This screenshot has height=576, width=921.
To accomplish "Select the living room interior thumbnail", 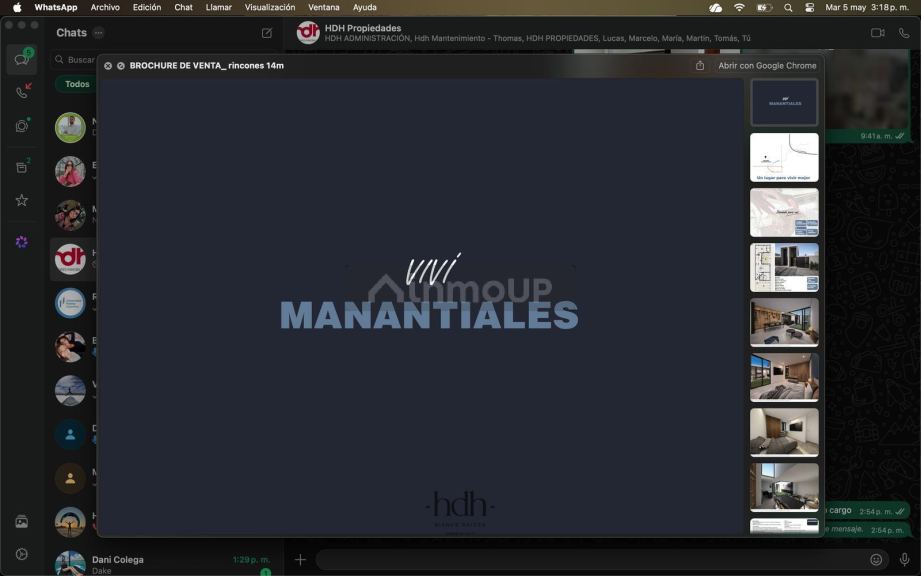I will click(x=784, y=322).
